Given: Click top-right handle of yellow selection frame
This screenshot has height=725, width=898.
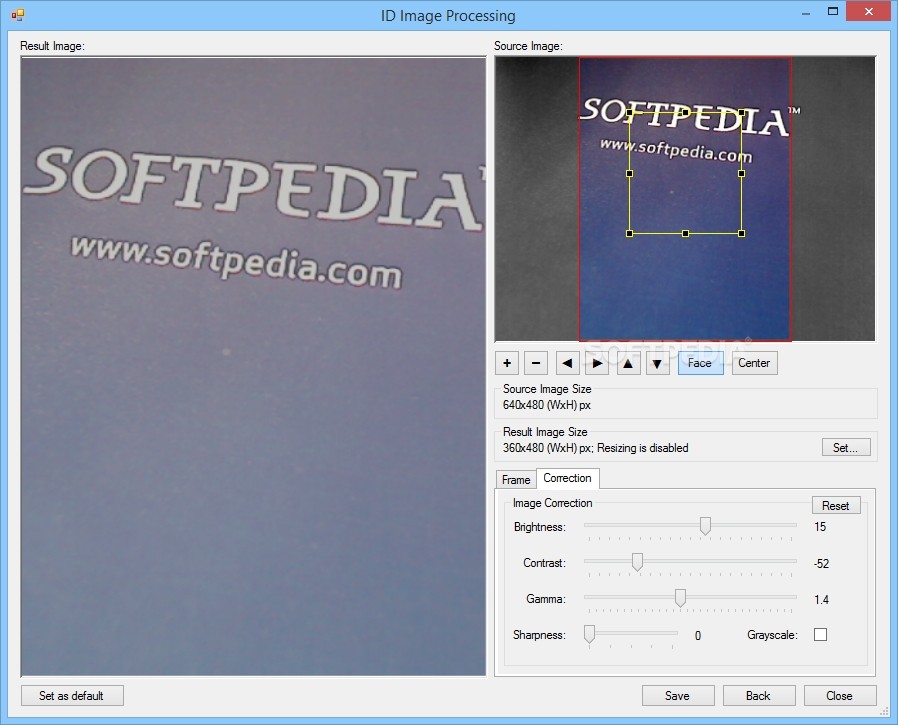Looking at the screenshot, I should 742,113.
